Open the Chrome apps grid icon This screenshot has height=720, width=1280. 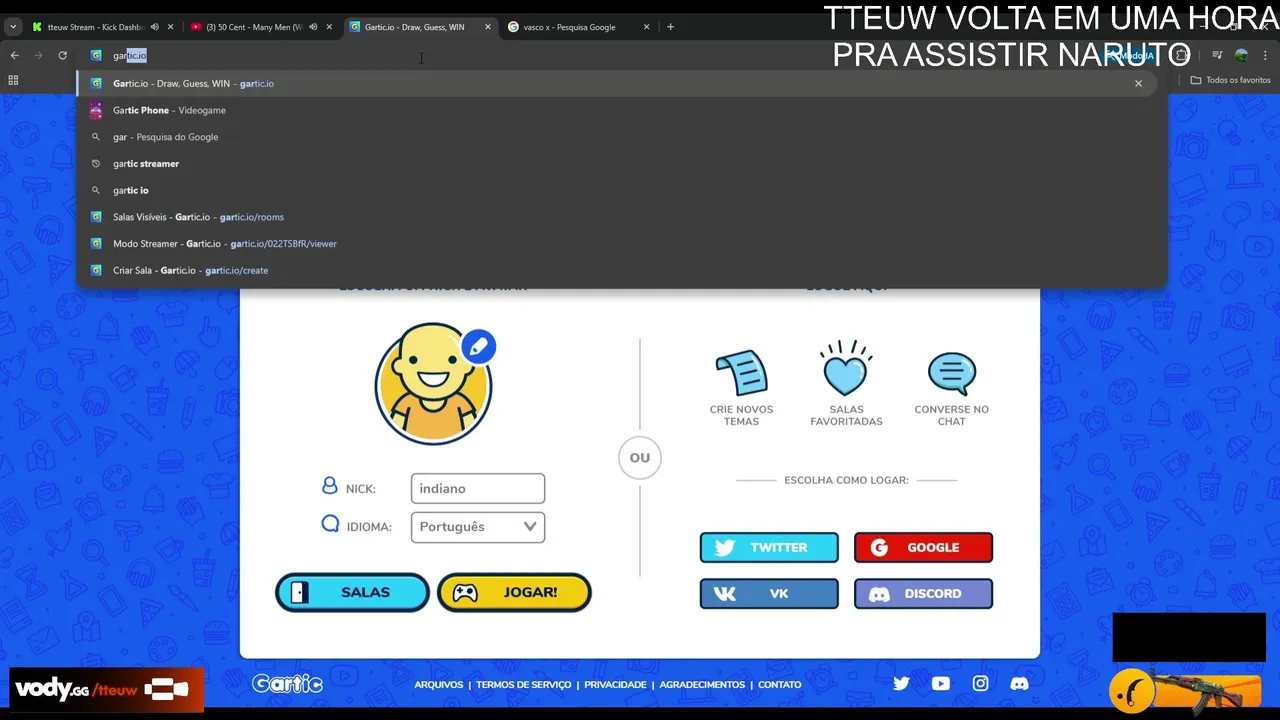click(x=13, y=80)
